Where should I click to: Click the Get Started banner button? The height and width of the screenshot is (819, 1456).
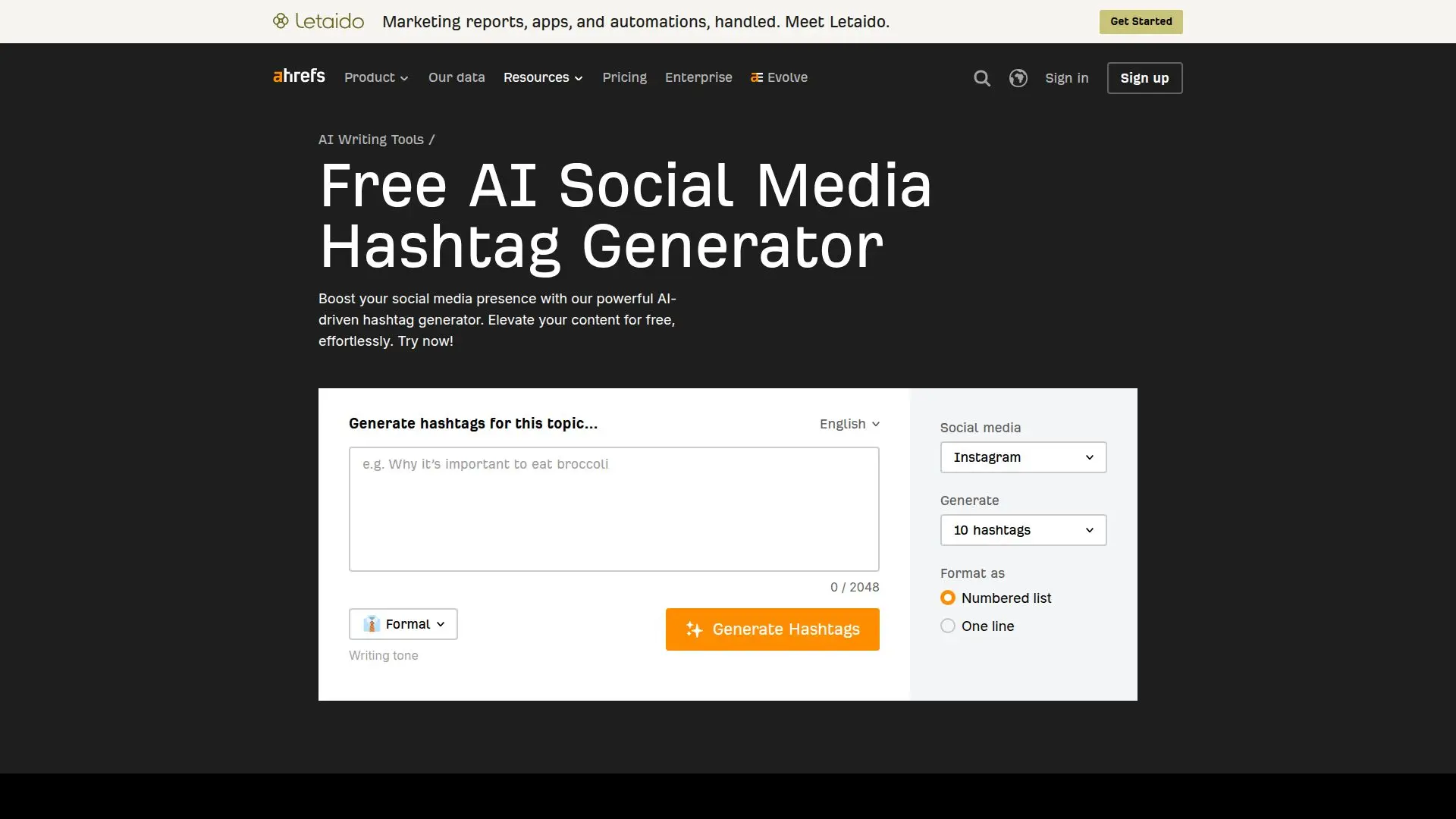tap(1141, 21)
